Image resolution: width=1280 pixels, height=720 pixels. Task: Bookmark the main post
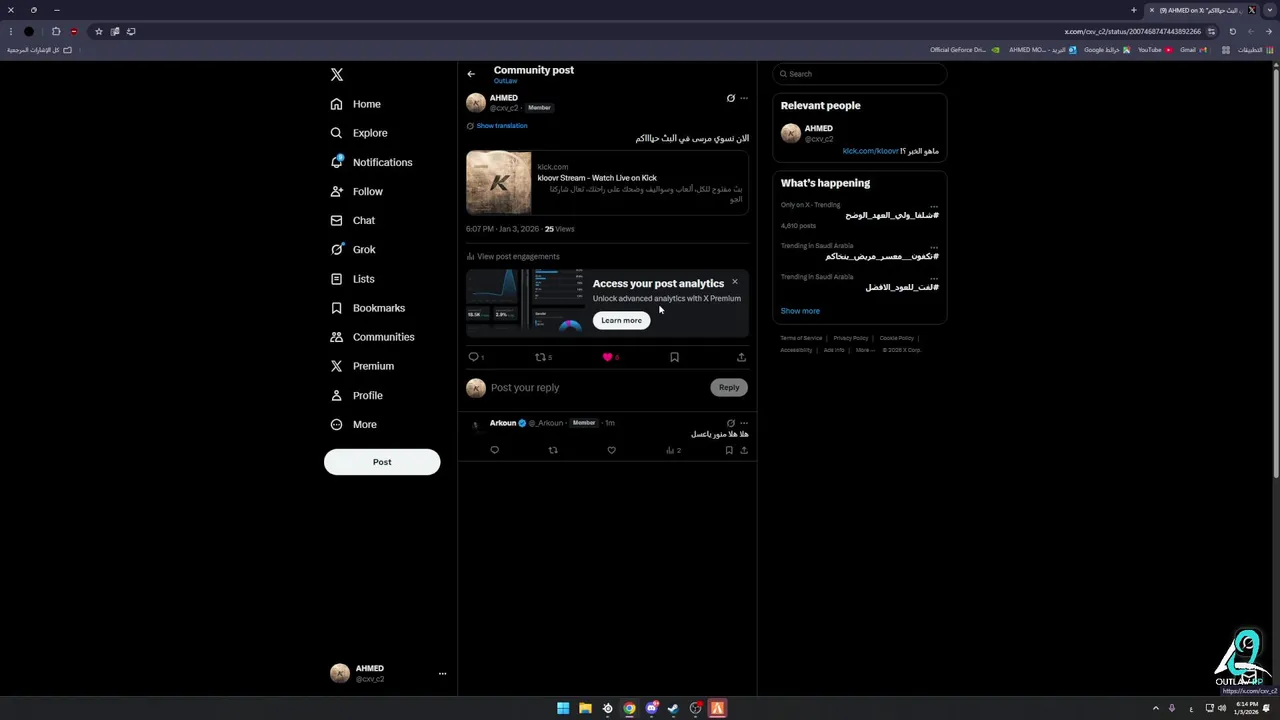674,357
